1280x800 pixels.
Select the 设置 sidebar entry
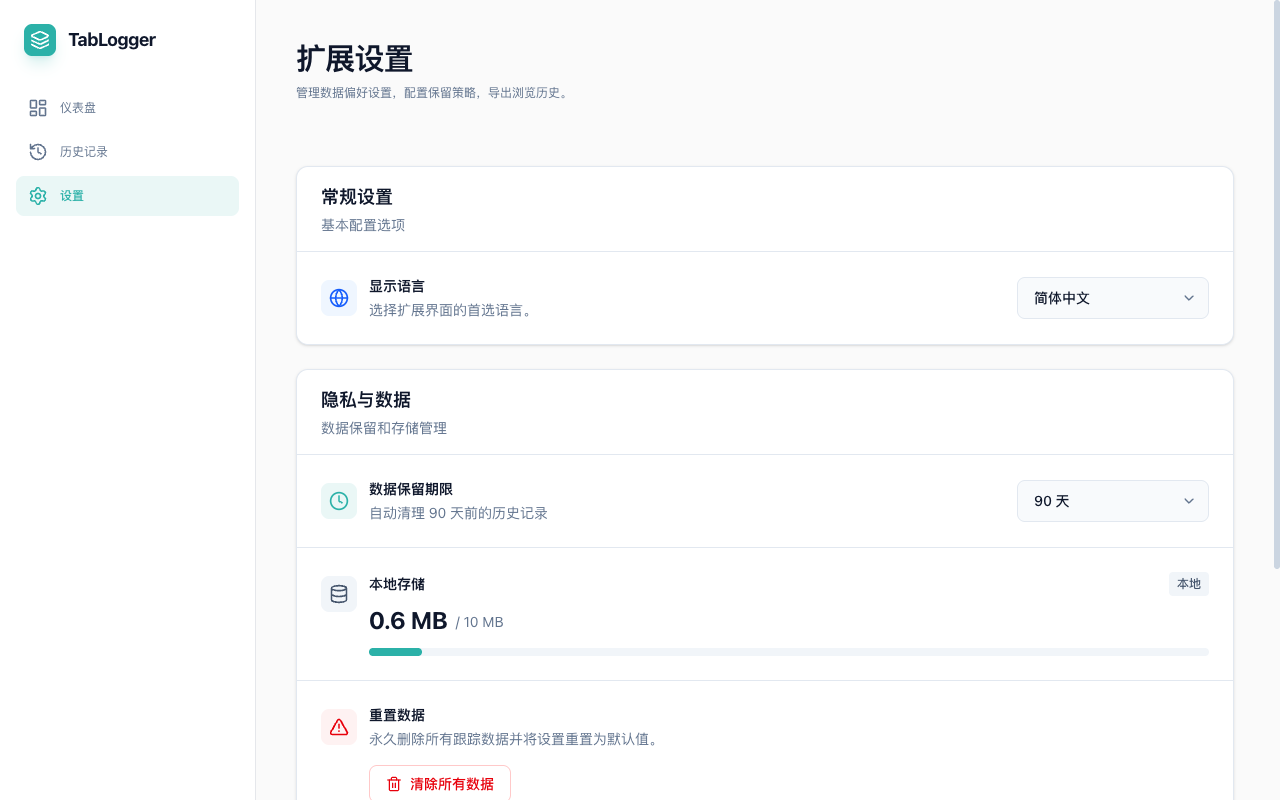click(71, 196)
